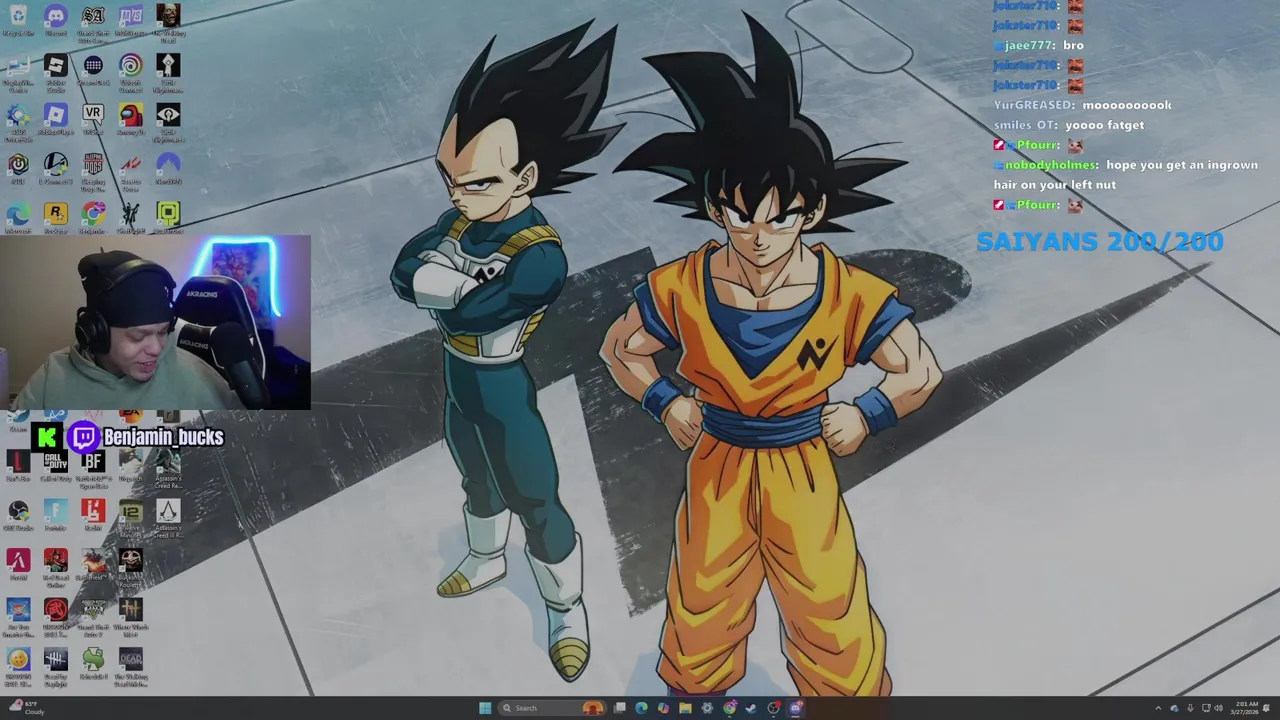Open the Little Nightmares eye icon shortcut
This screenshot has width=1280, height=720.
tap(168, 121)
